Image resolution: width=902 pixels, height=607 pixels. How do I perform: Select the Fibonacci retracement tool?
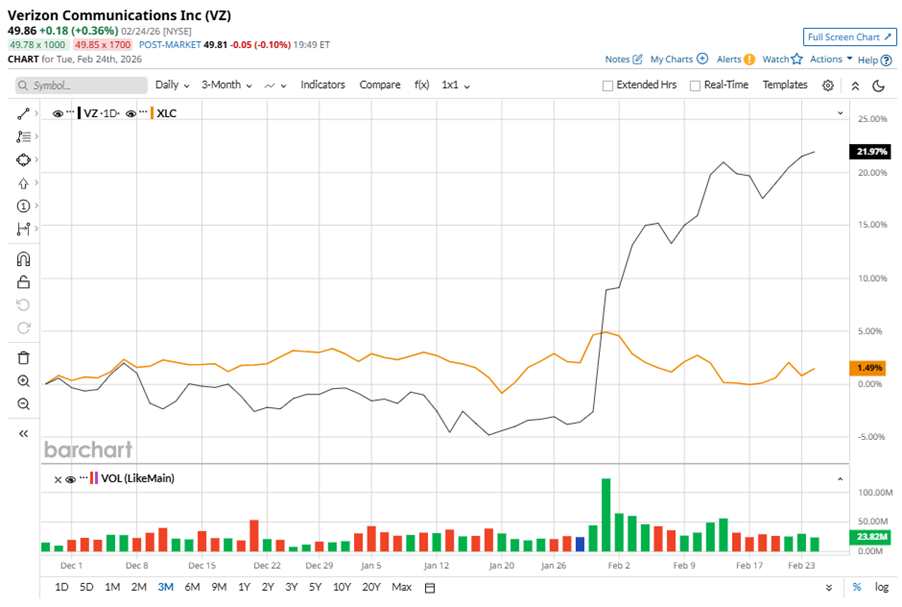(x=23, y=137)
